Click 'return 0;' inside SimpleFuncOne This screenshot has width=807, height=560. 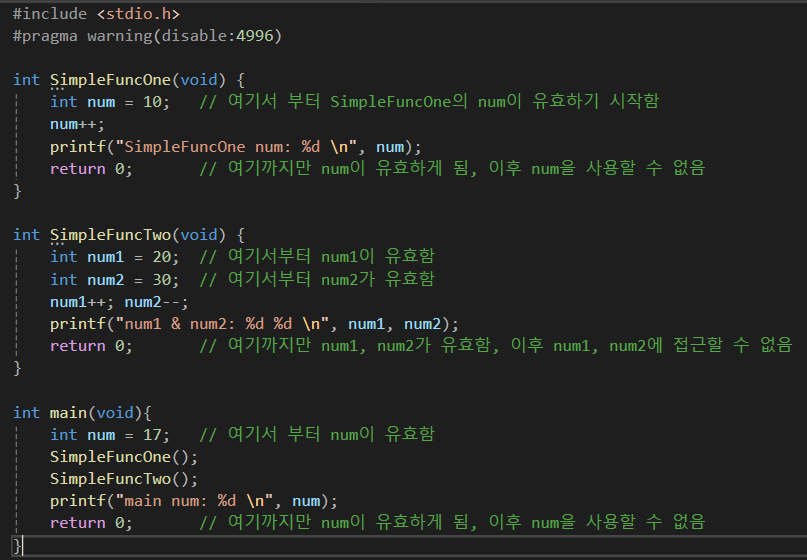91,169
